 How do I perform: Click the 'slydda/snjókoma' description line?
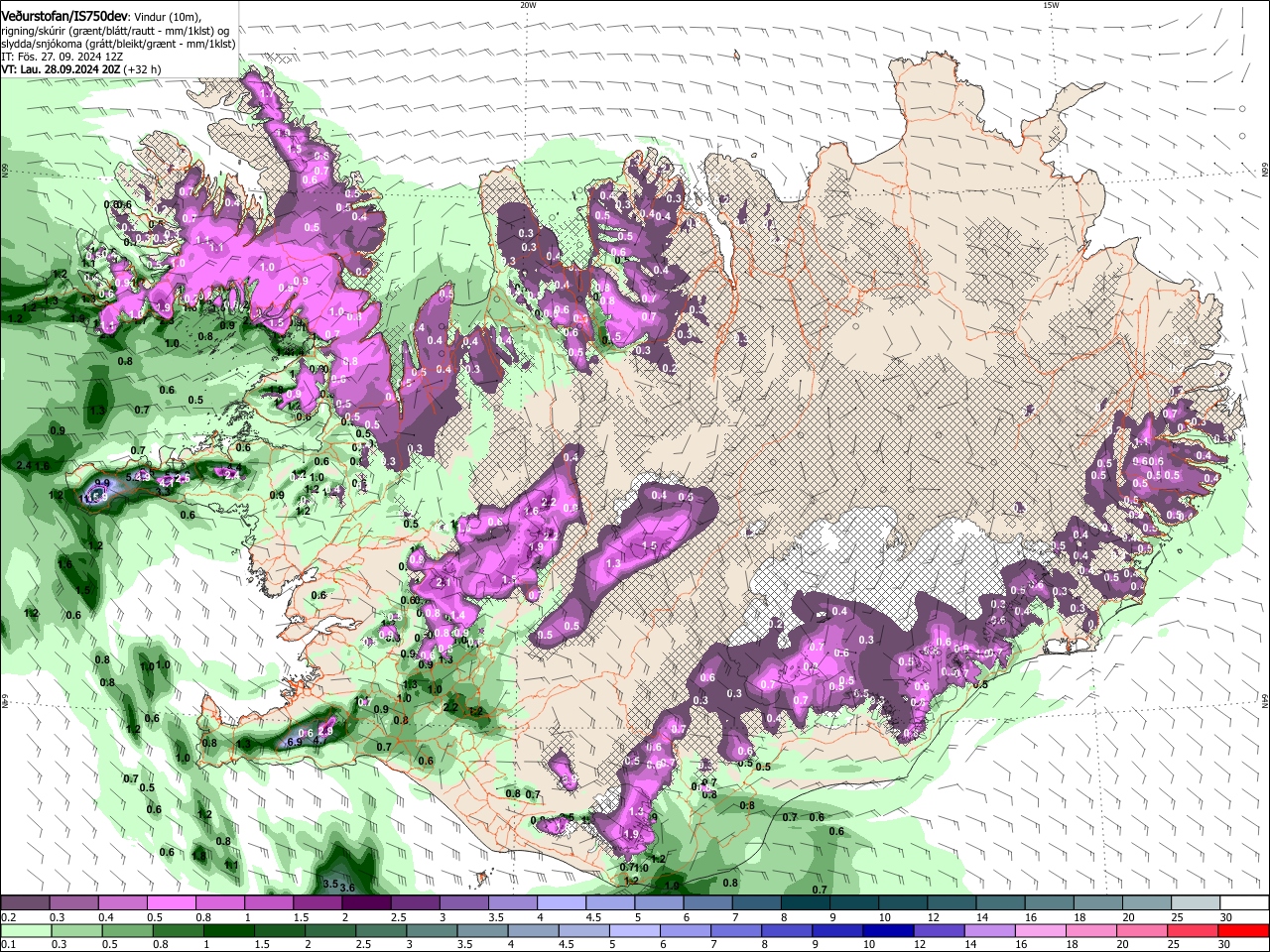[118, 44]
